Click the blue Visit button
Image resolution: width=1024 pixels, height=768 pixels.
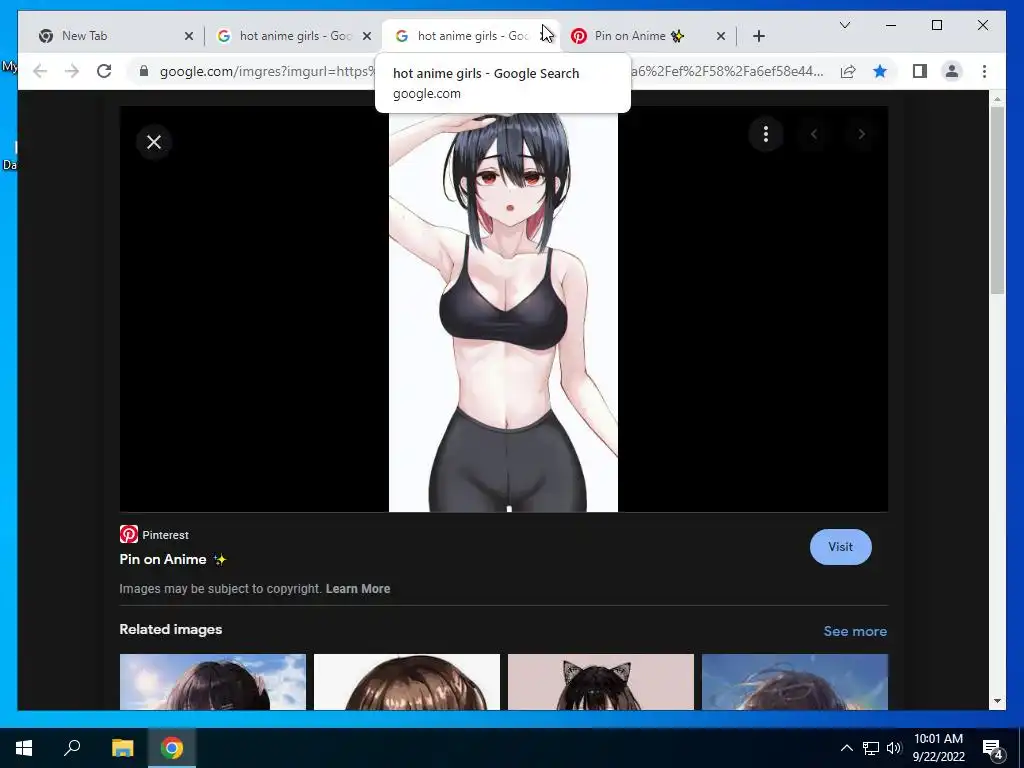point(840,547)
